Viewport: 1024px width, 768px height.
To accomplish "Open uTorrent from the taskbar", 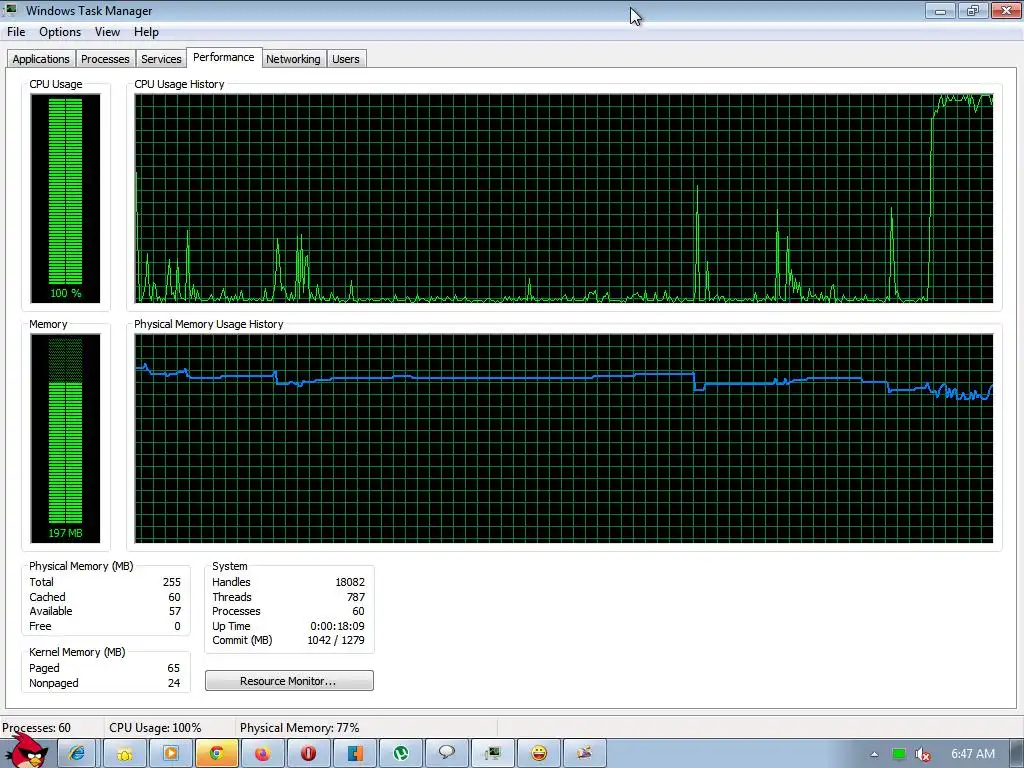I will pyautogui.click(x=400, y=754).
